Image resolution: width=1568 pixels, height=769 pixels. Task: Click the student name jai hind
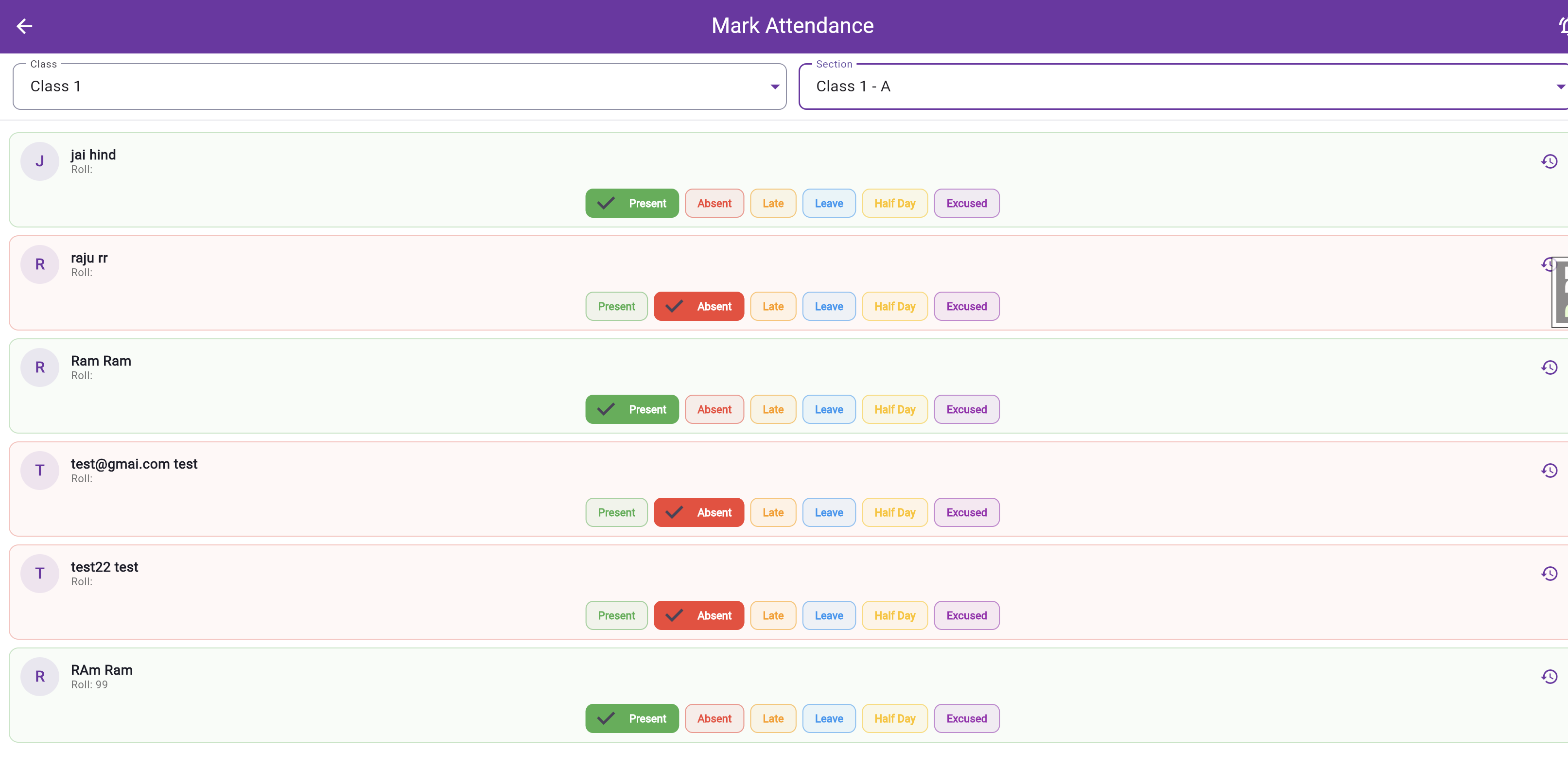(x=93, y=155)
